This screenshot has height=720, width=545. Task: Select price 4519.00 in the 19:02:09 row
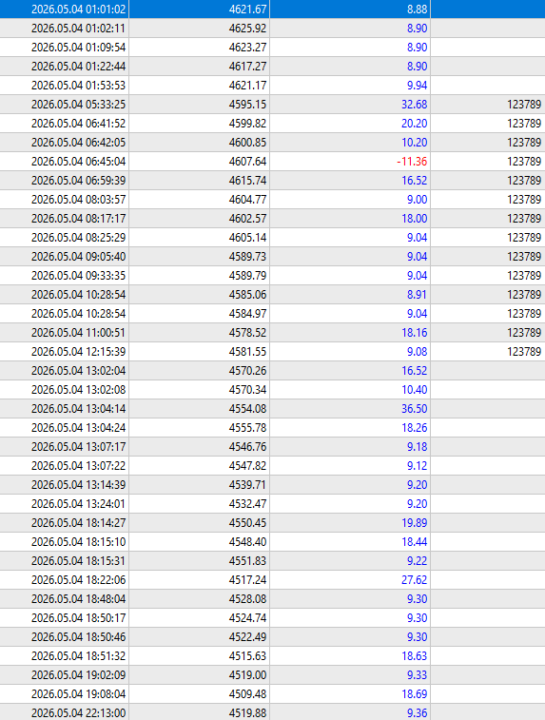click(247, 675)
